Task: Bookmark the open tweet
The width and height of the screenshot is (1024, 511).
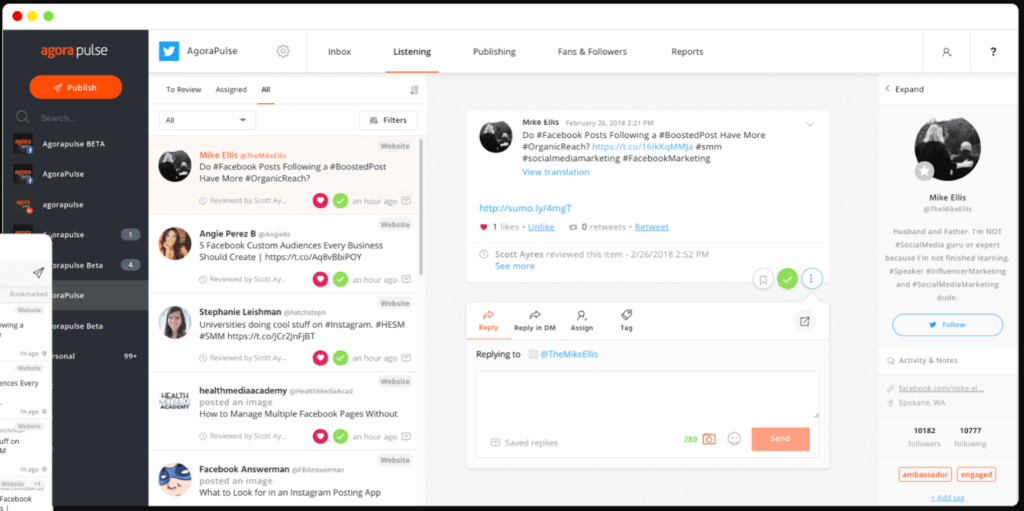Action: point(763,280)
